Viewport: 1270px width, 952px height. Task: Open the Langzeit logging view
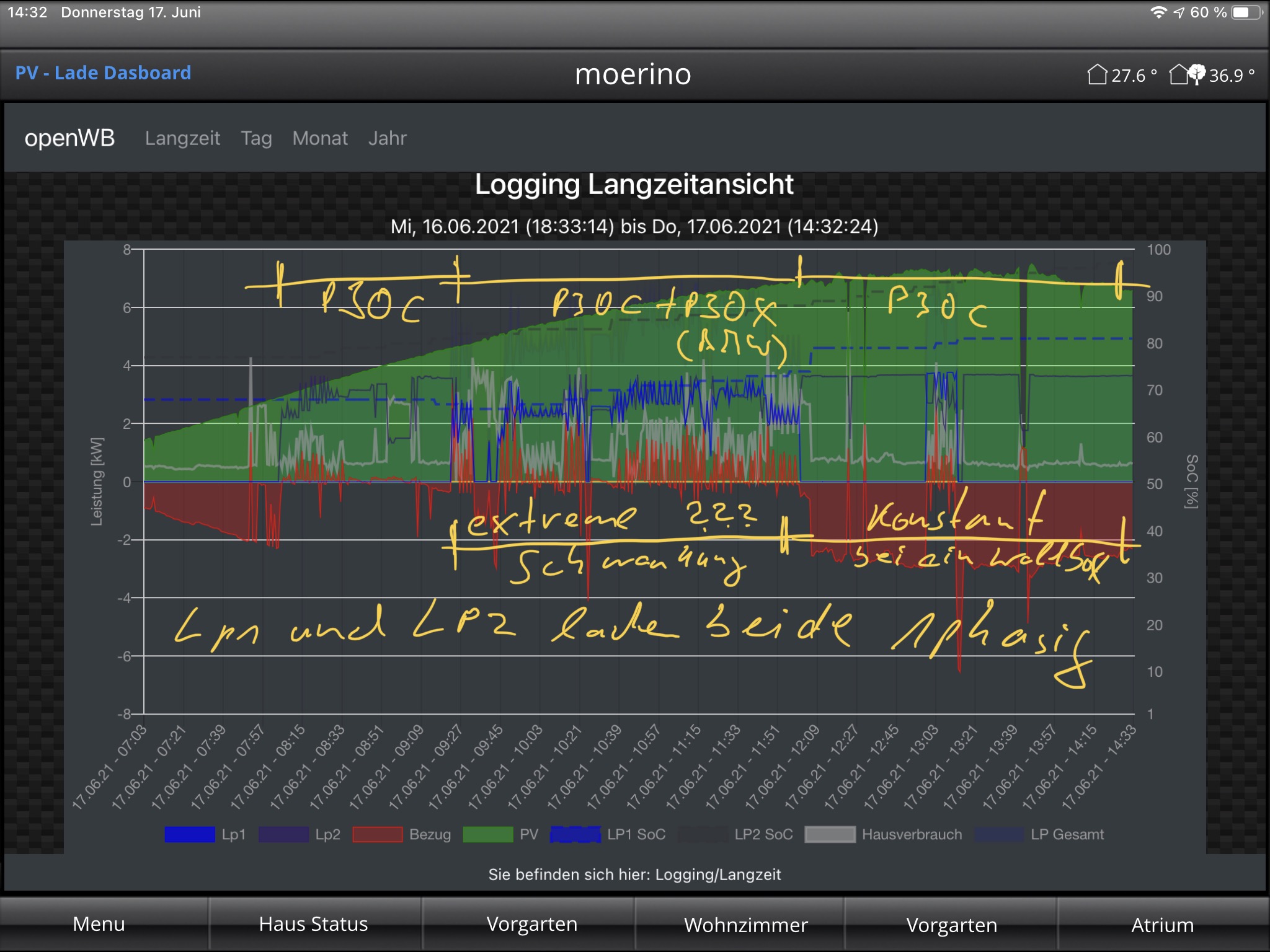(x=182, y=138)
